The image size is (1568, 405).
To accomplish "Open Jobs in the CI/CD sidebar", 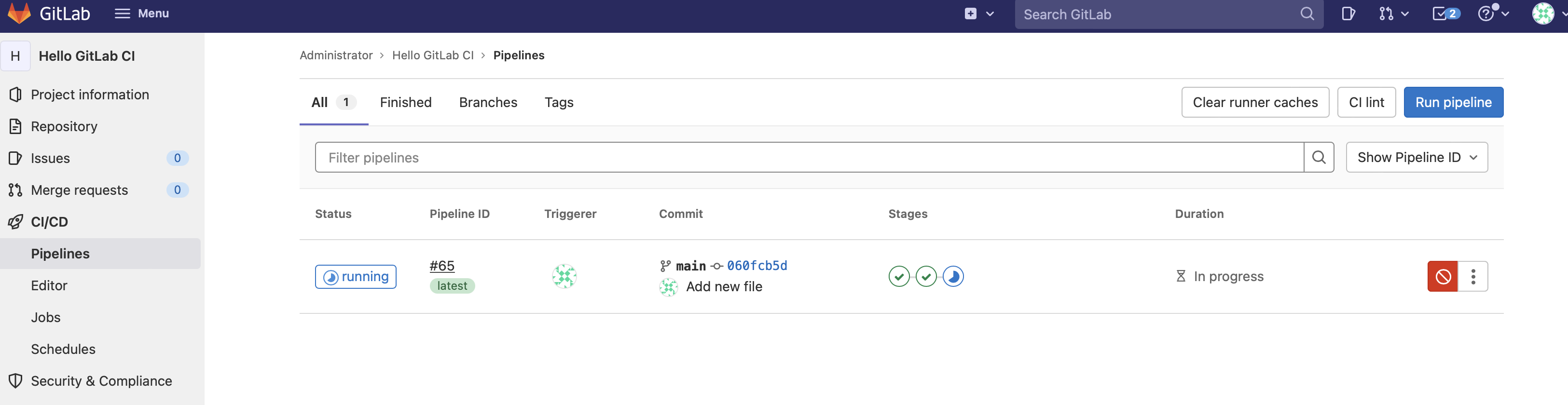I will click(46, 317).
